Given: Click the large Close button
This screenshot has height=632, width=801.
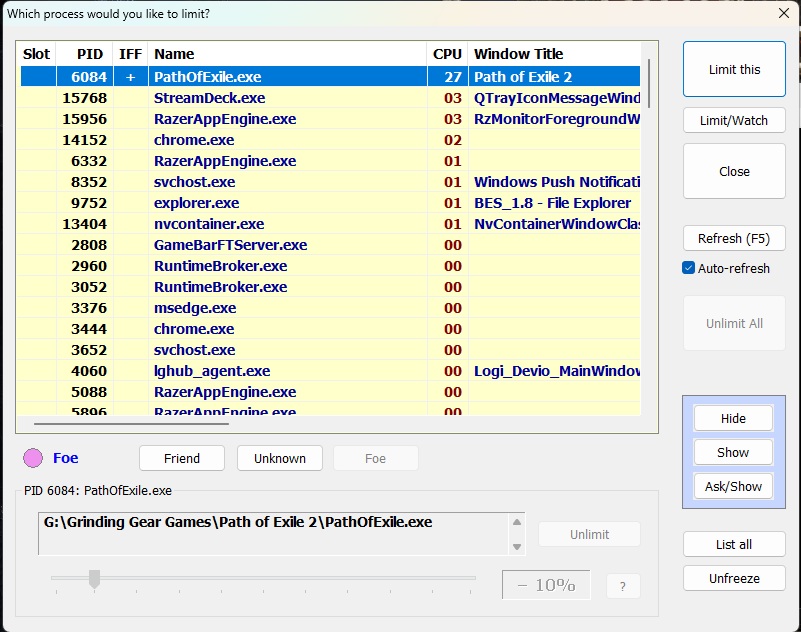Looking at the screenshot, I should click(x=734, y=171).
